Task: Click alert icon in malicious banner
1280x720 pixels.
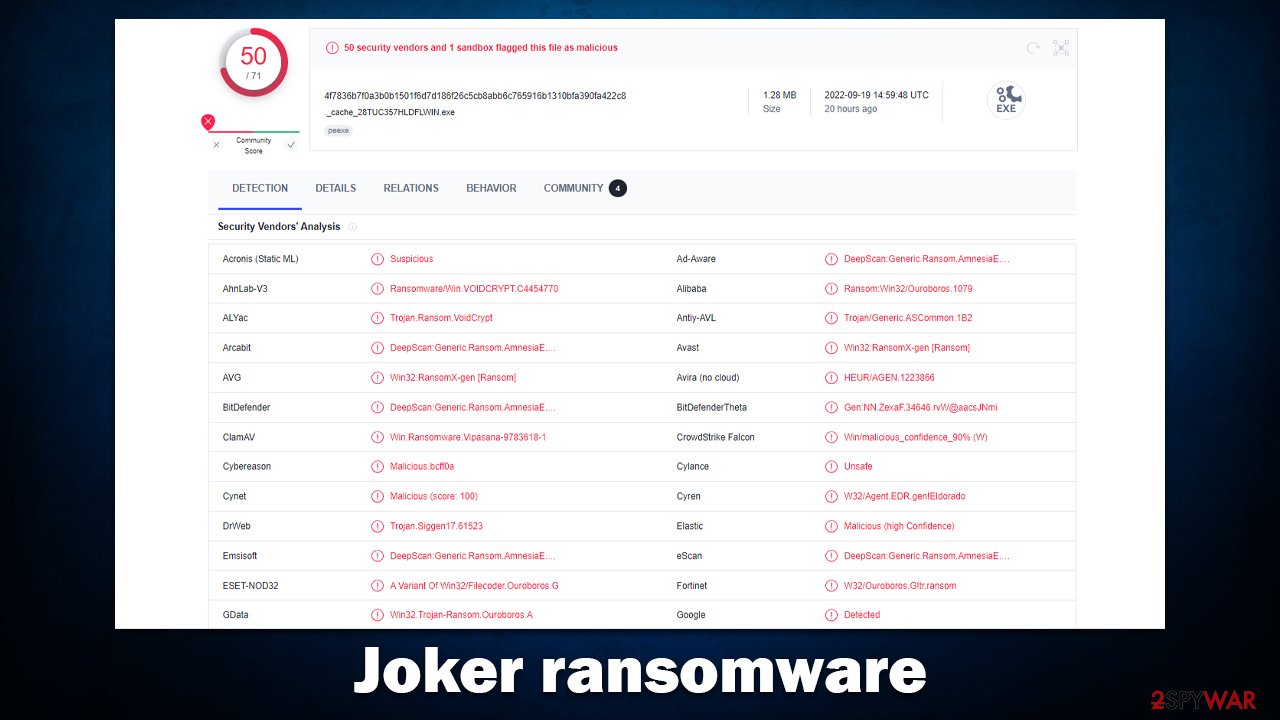Action: (x=332, y=48)
